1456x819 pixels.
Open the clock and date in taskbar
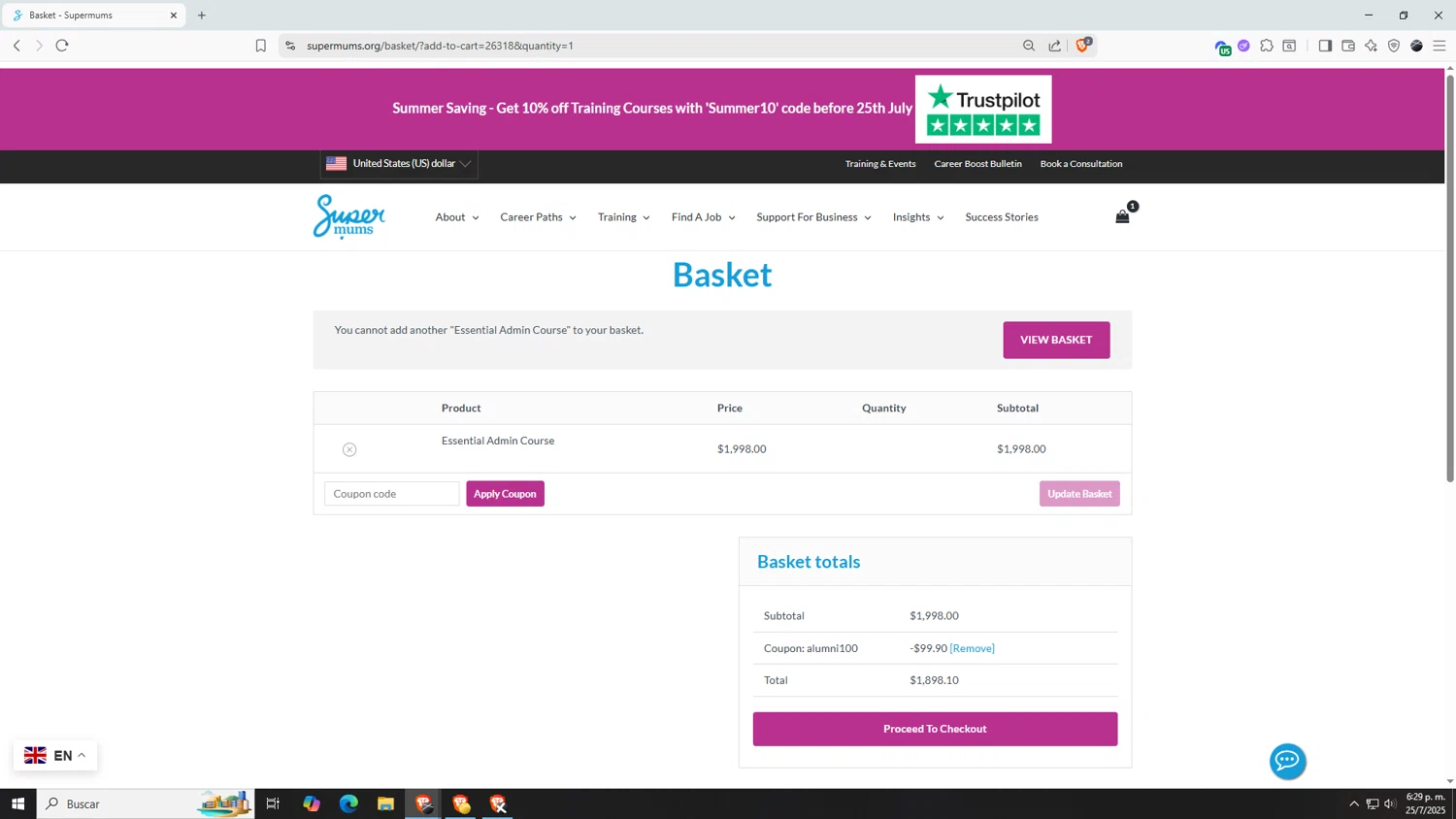1426,803
